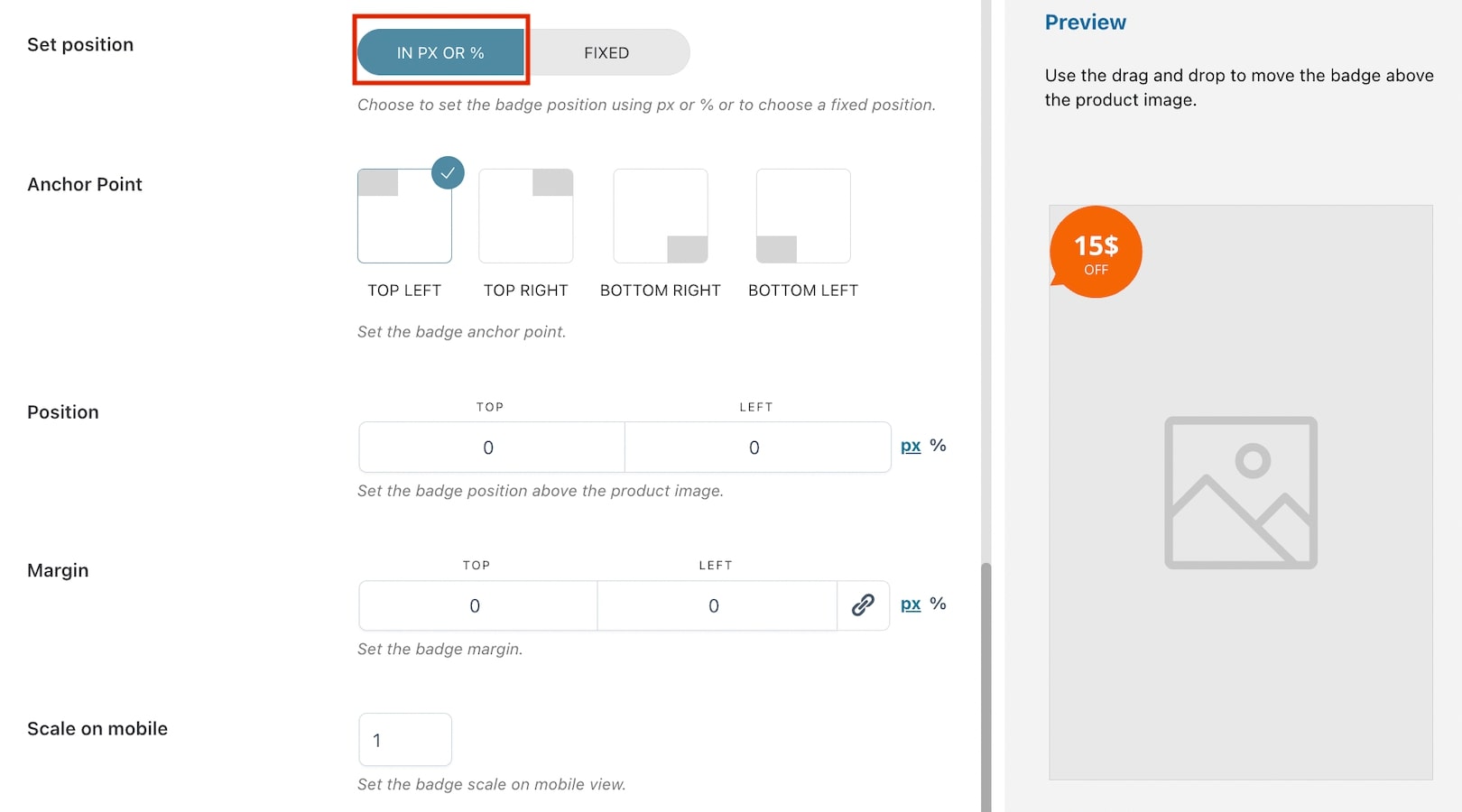This screenshot has width=1462, height=812.
Task: Set Margin unit to px
Action: coord(911,604)
